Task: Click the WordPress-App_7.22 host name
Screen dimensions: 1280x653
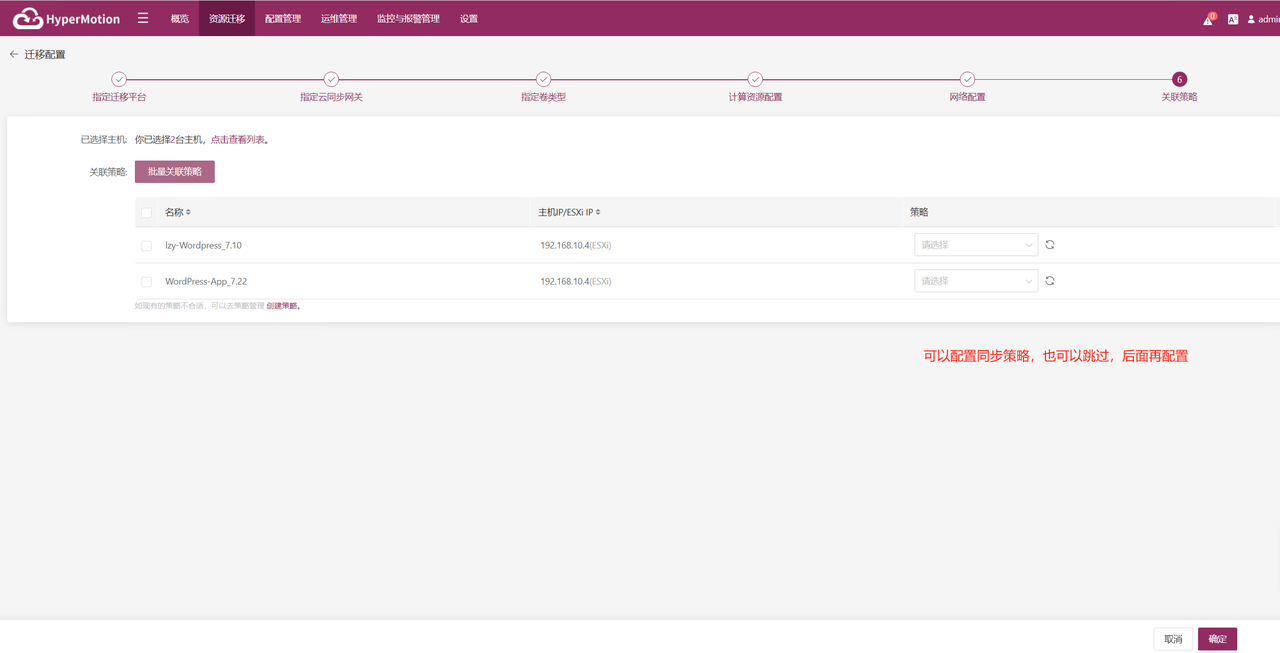Action: coord(206,281)
